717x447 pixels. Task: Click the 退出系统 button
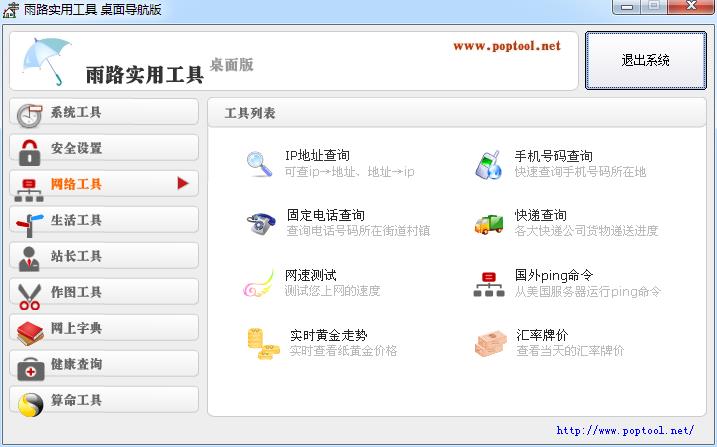point(646,60)
